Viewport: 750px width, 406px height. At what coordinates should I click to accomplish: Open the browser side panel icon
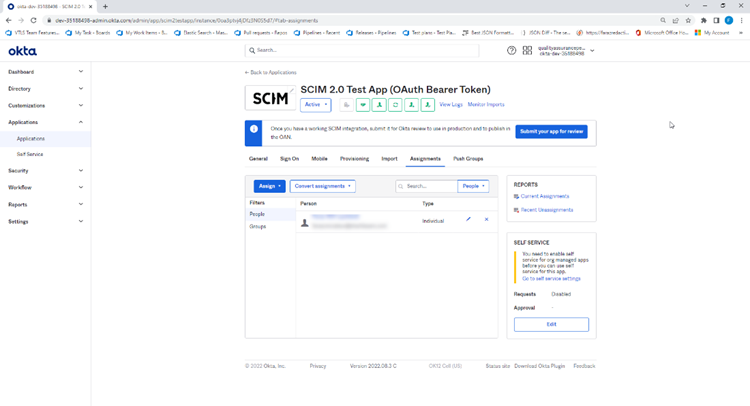[716, 20]
